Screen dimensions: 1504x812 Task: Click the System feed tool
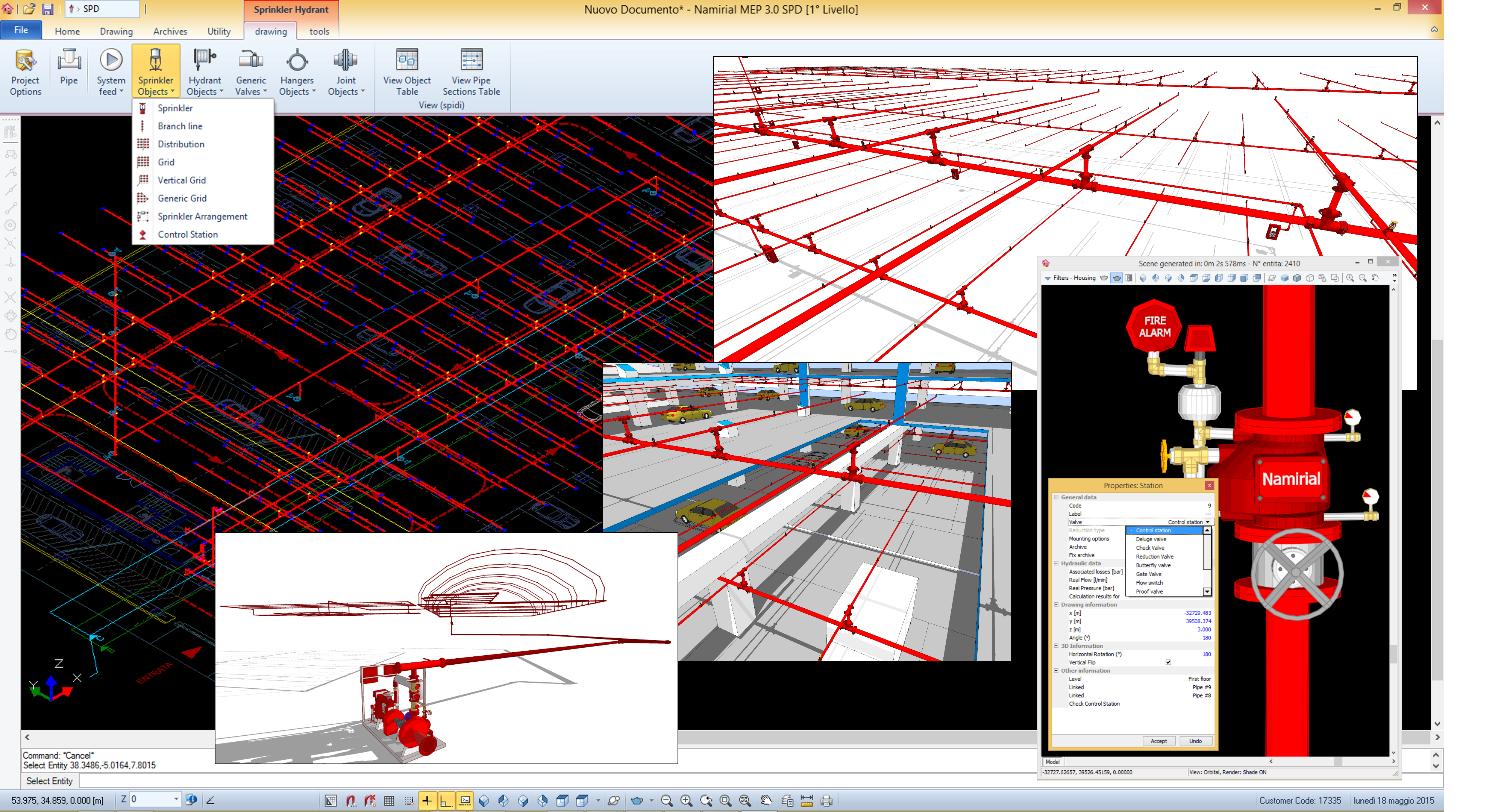(111, 72)
